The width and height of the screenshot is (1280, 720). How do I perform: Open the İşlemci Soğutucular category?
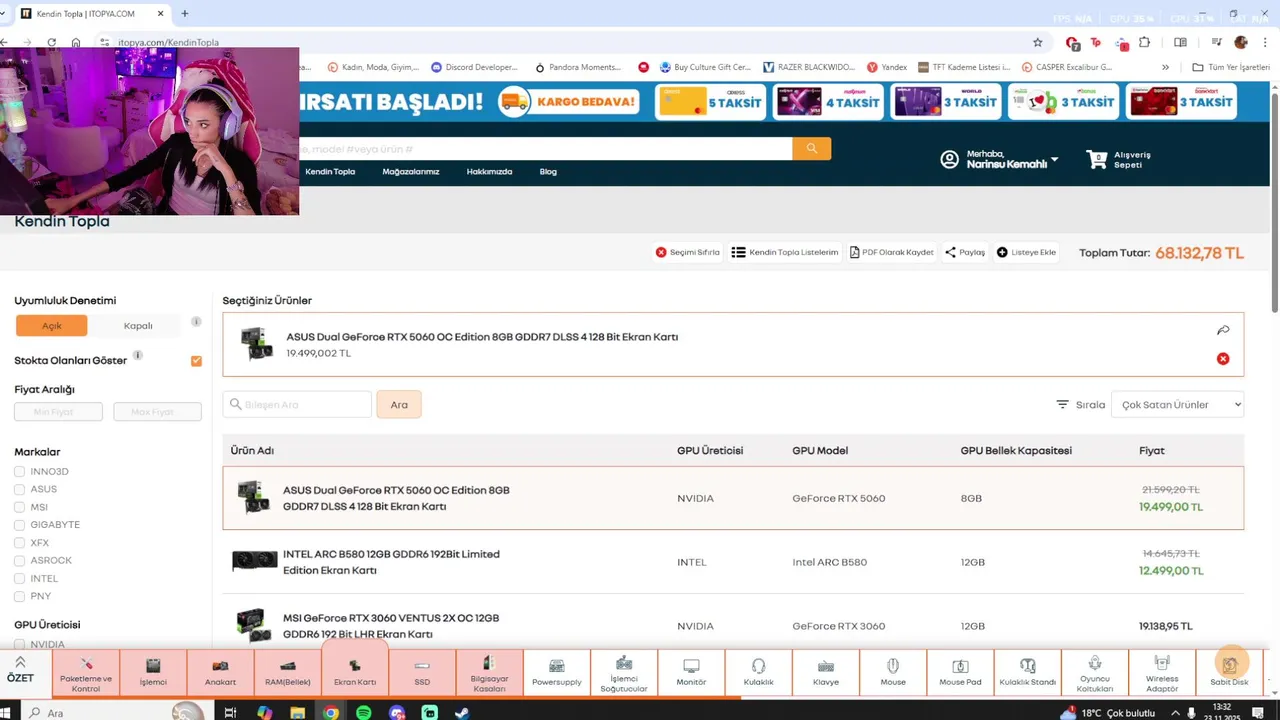tap(624, 675)
